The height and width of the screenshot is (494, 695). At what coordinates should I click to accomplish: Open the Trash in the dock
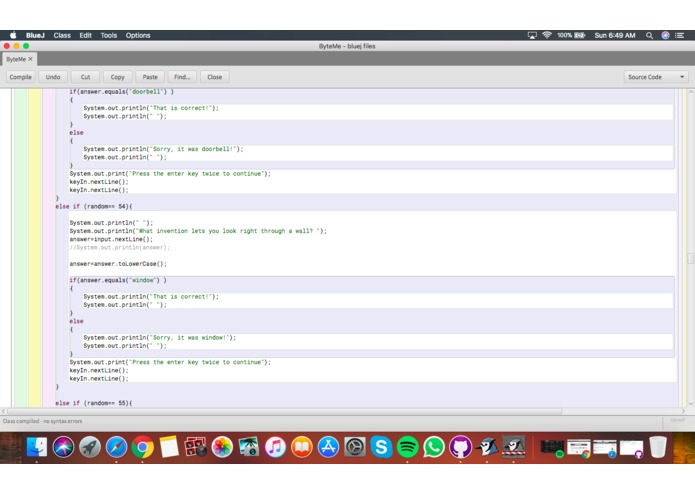click(658, 447)
